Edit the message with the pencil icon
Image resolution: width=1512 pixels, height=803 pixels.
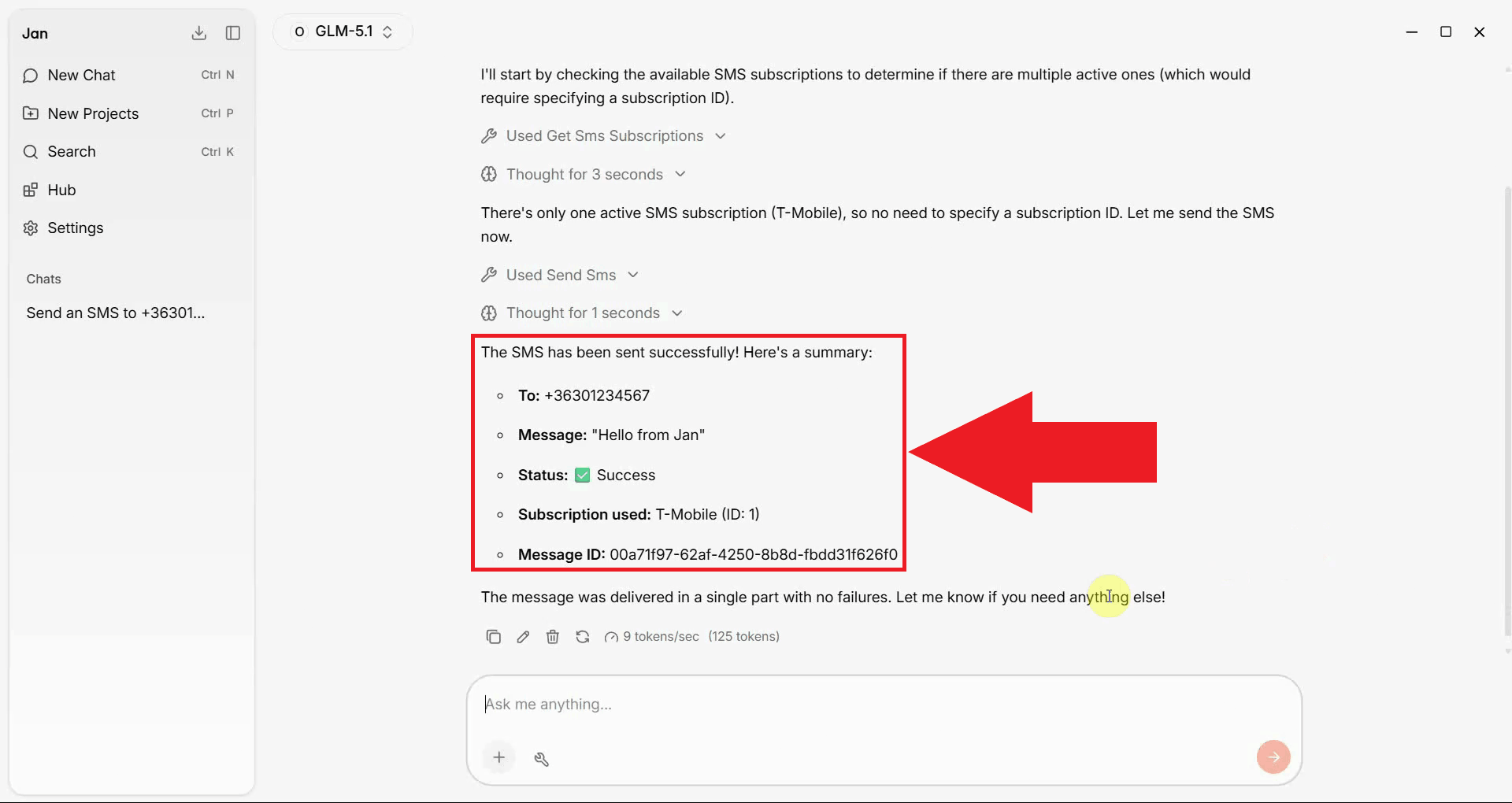[x=523, y=636]
